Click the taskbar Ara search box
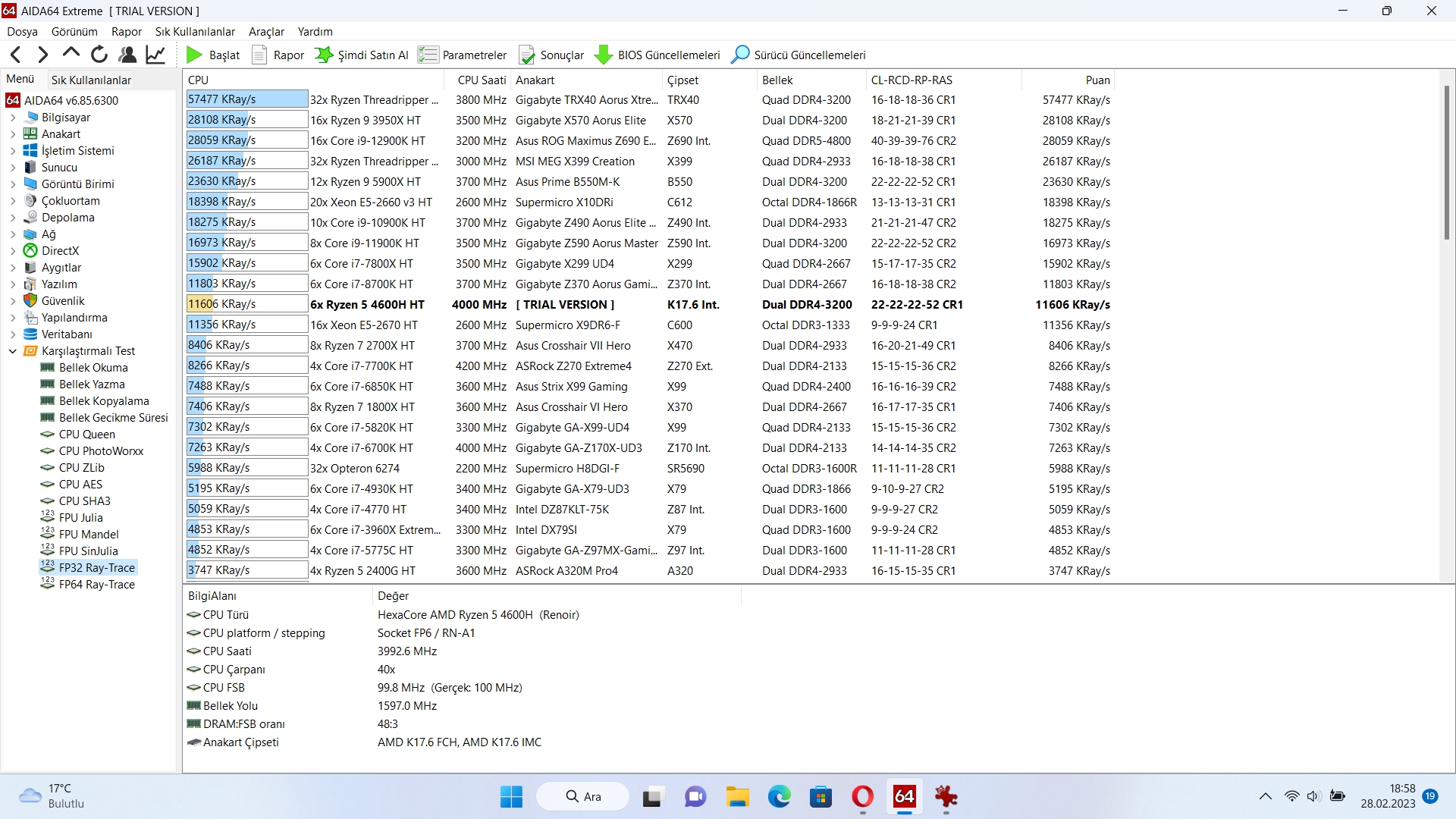 [582, 796]
